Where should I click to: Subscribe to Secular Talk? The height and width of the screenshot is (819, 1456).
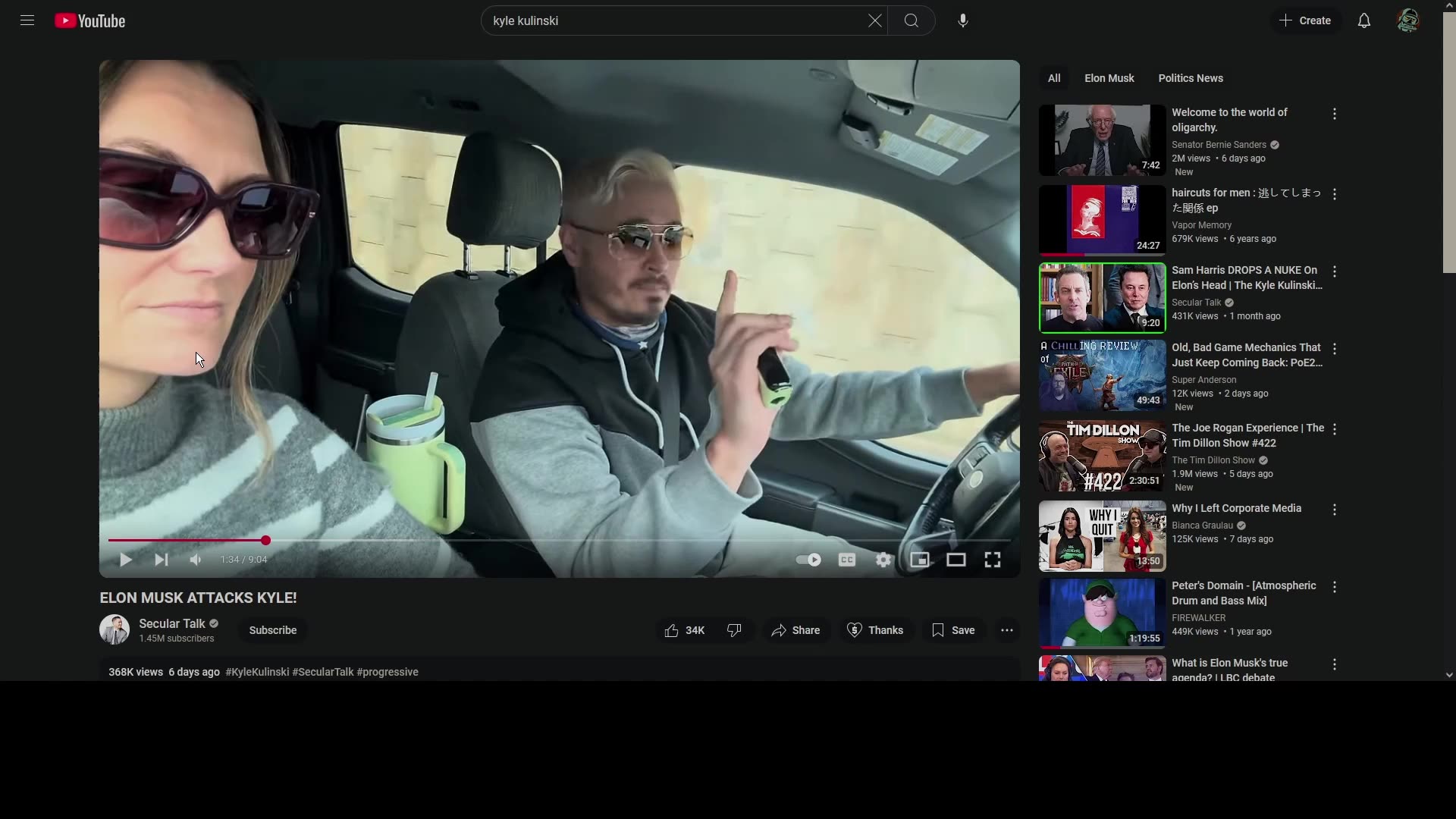point(272,630)
